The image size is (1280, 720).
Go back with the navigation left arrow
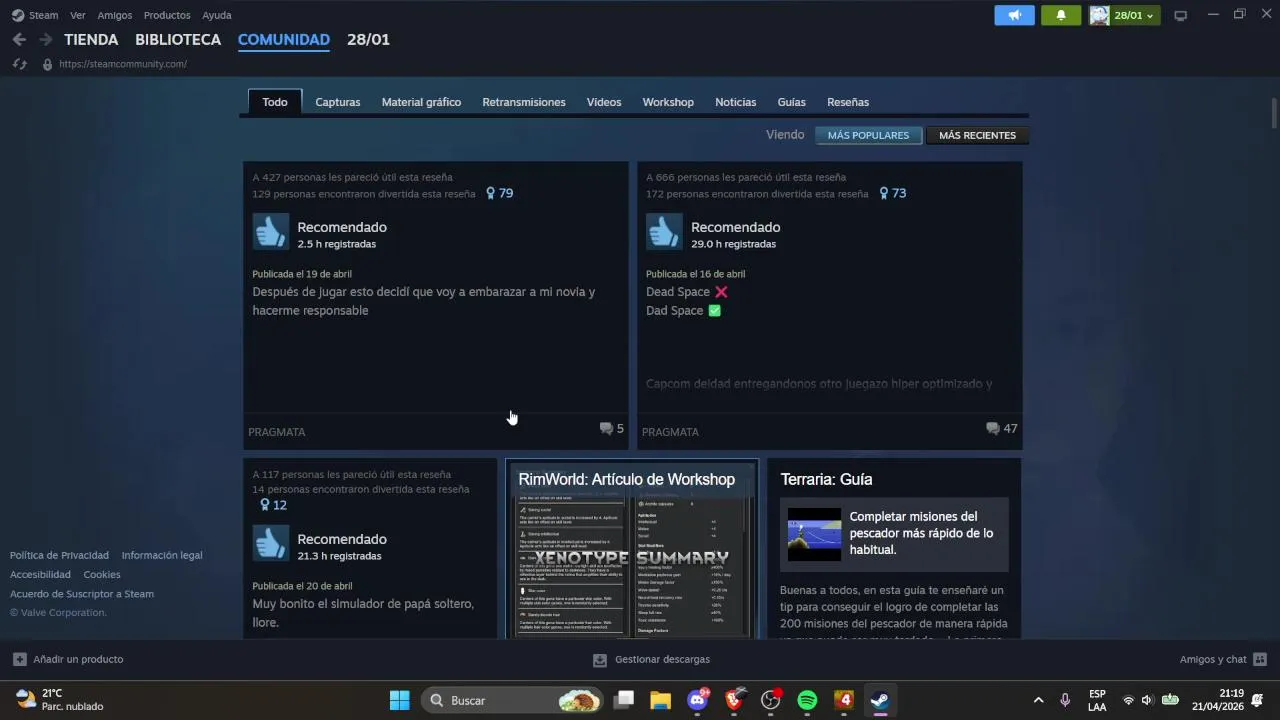[19, 40]
